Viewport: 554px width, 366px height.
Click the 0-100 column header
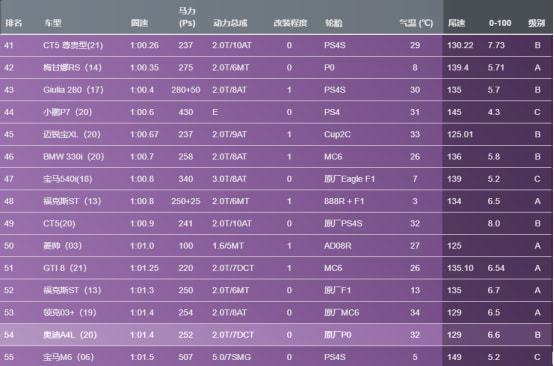(x=500, y=23)
